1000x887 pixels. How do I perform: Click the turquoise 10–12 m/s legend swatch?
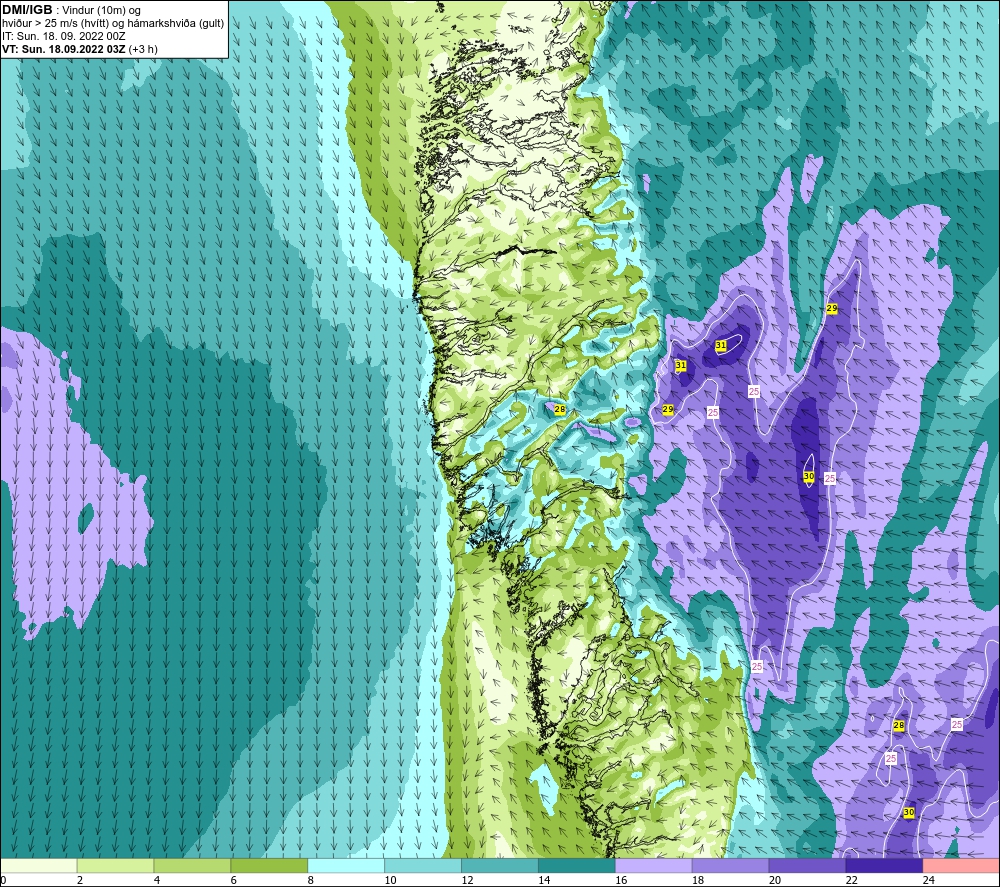423,865
